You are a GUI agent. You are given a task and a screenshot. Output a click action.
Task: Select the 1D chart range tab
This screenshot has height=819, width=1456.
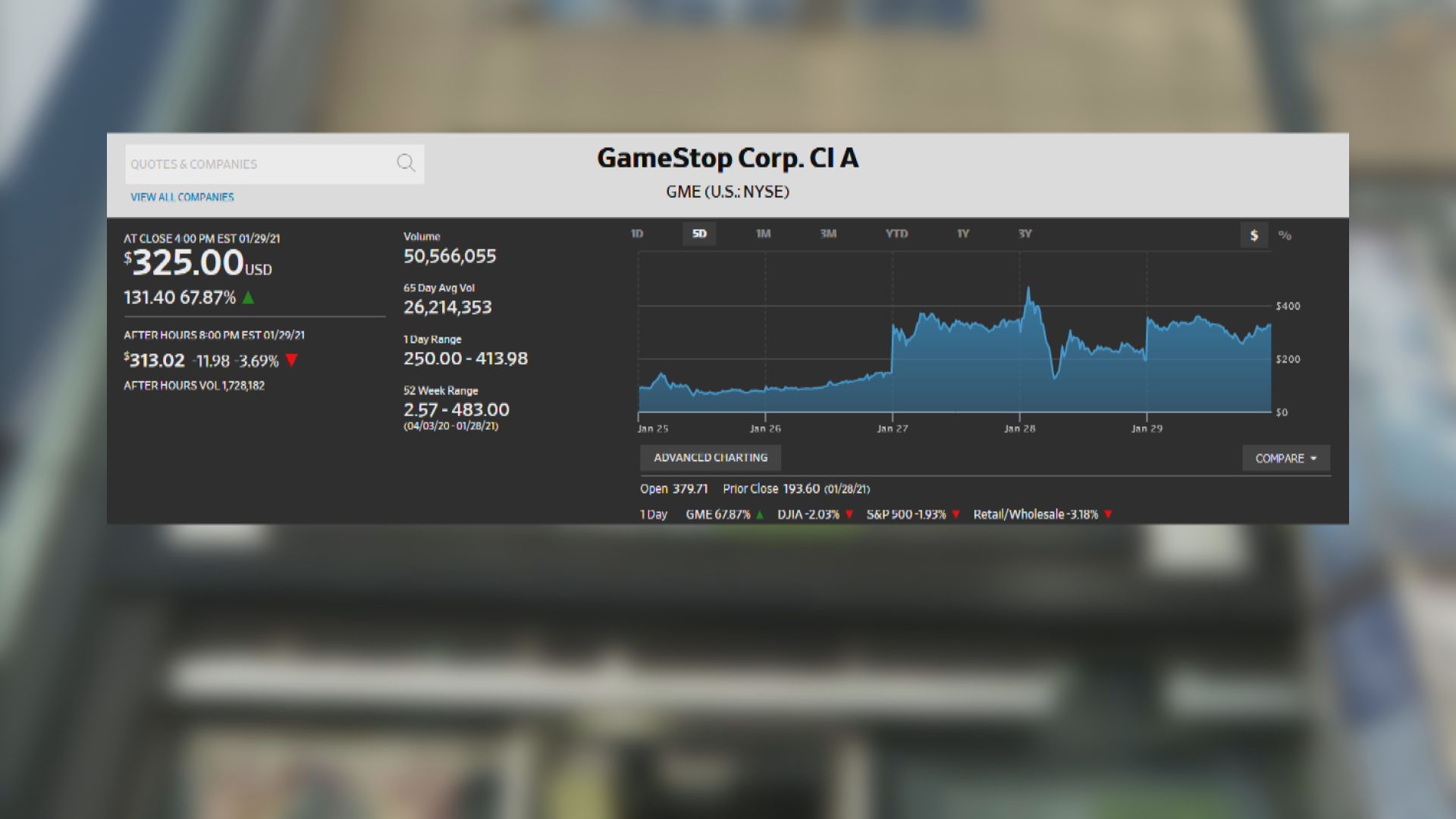(x=637, y=234)
